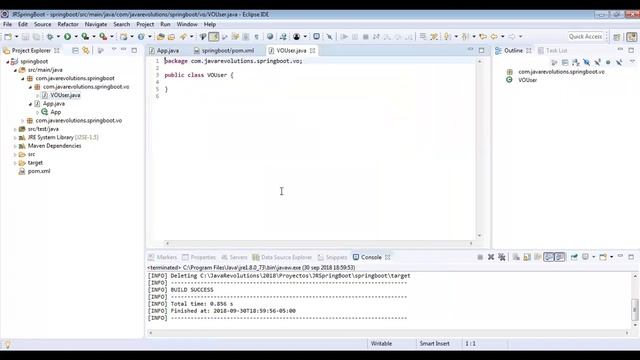Open the Run button dropdown arrow
This screenshot has width=640, height=360.
point(76,37)
